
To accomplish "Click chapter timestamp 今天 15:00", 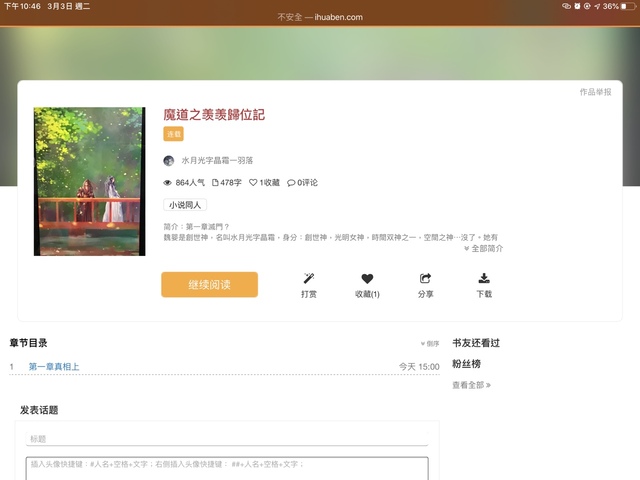I will [x=419, y=367].
